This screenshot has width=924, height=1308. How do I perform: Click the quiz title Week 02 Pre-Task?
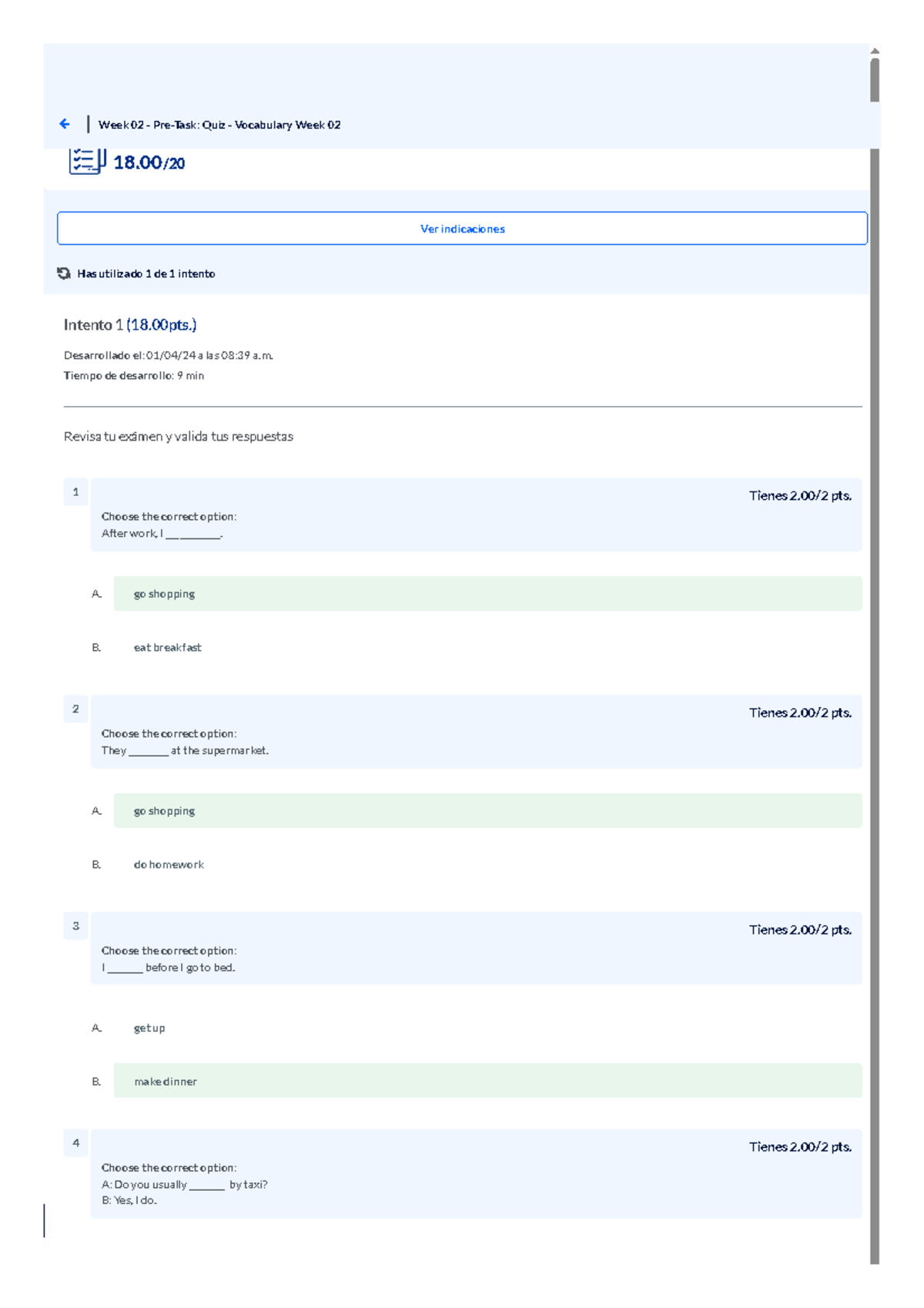[x=219, y=125]
